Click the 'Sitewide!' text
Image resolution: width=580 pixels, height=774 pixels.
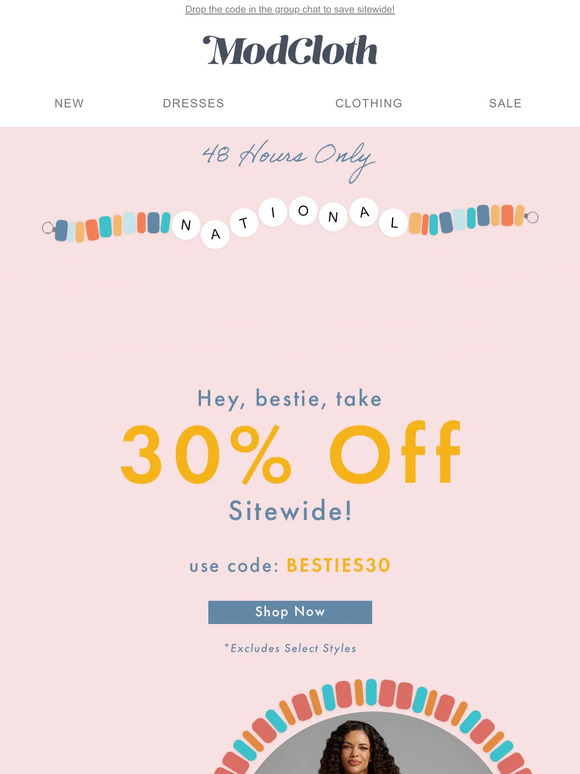[290, 511]
